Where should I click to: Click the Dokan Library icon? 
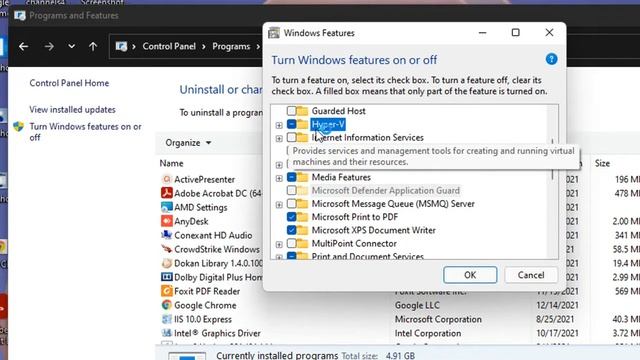(167, 263)
